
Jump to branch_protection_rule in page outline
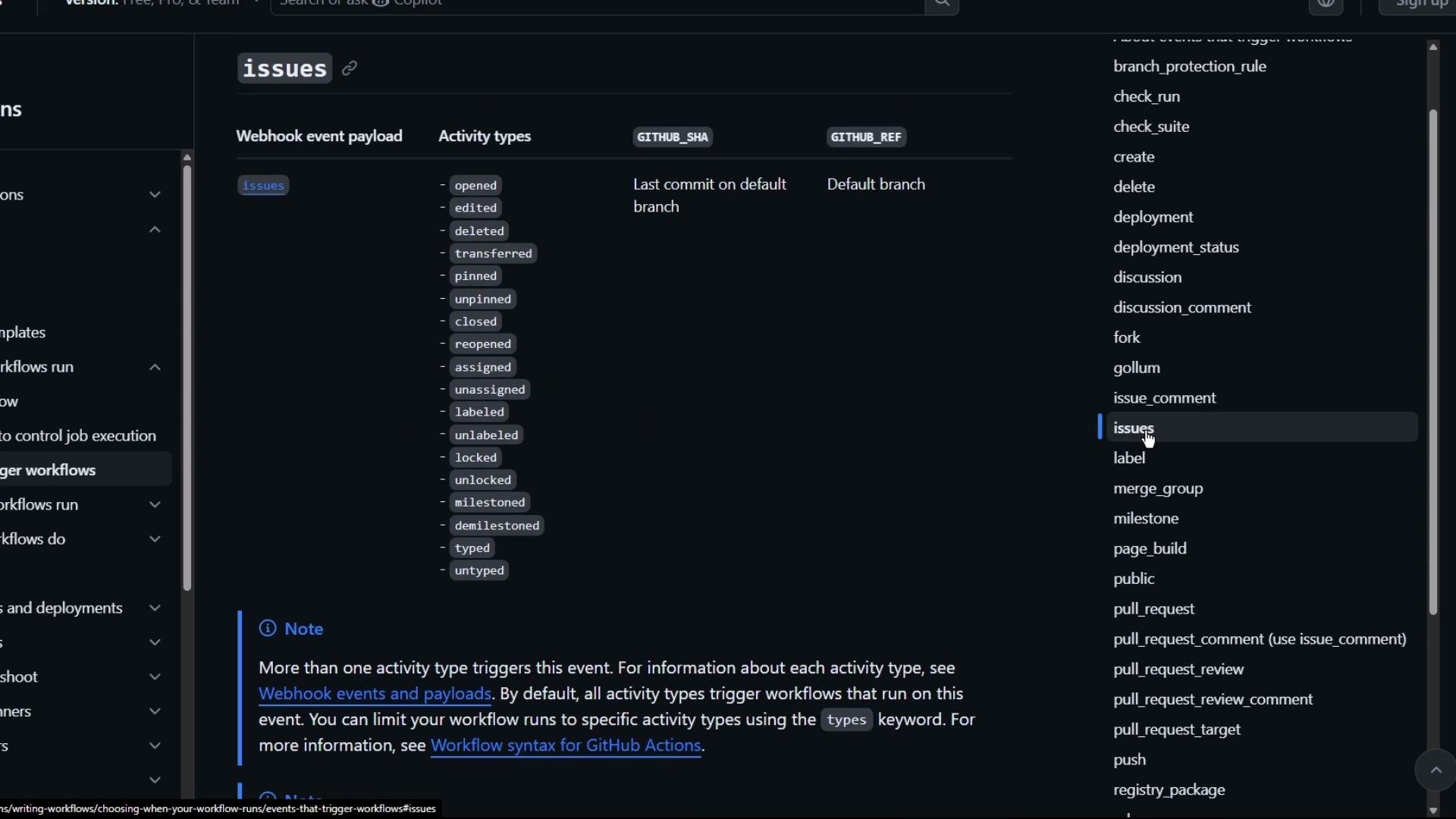[x=1190, y=67]
